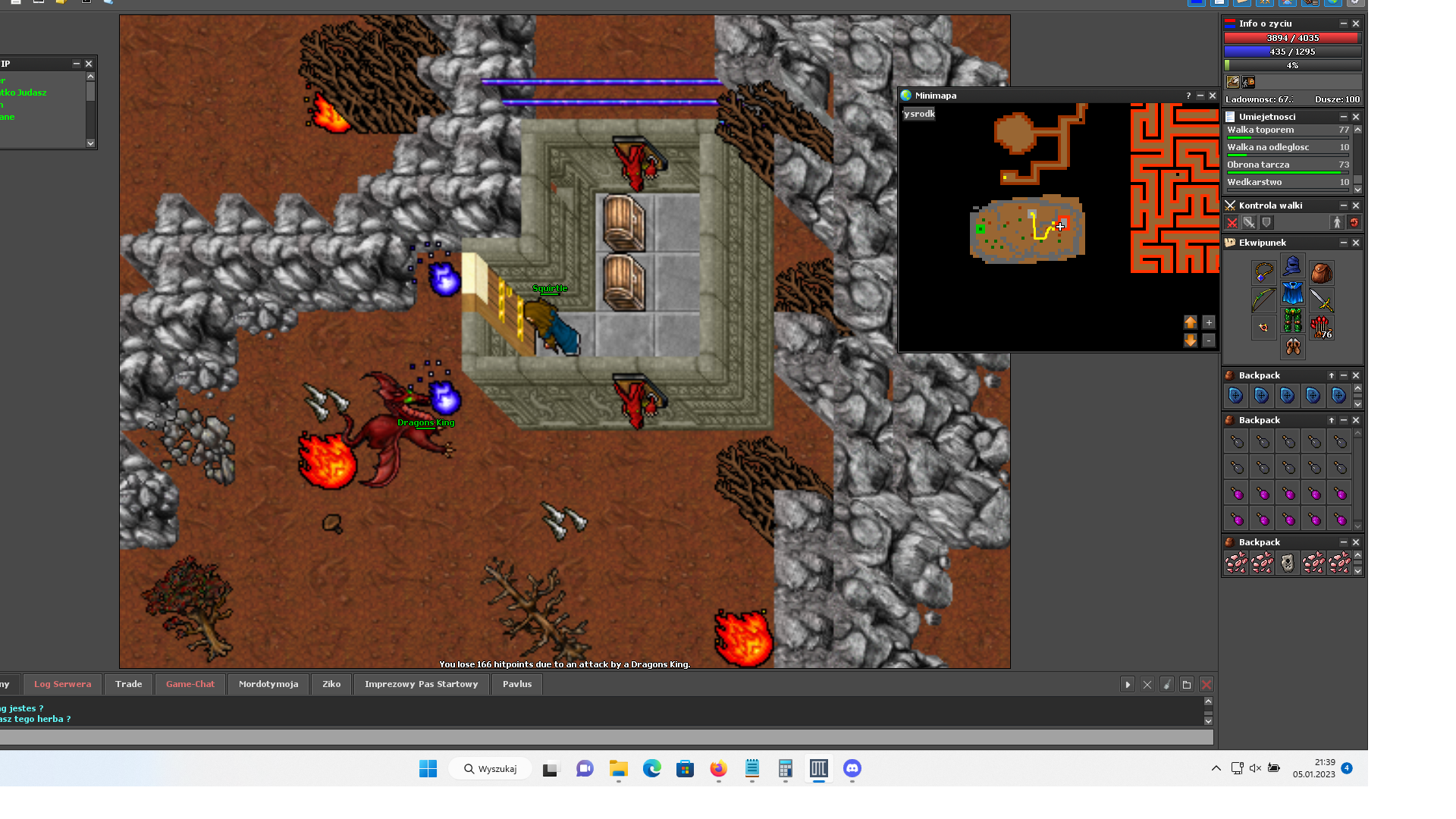Toggle chase mode standing figure button
This screenshot has width=1456, height=819.
click(1338, 222)
